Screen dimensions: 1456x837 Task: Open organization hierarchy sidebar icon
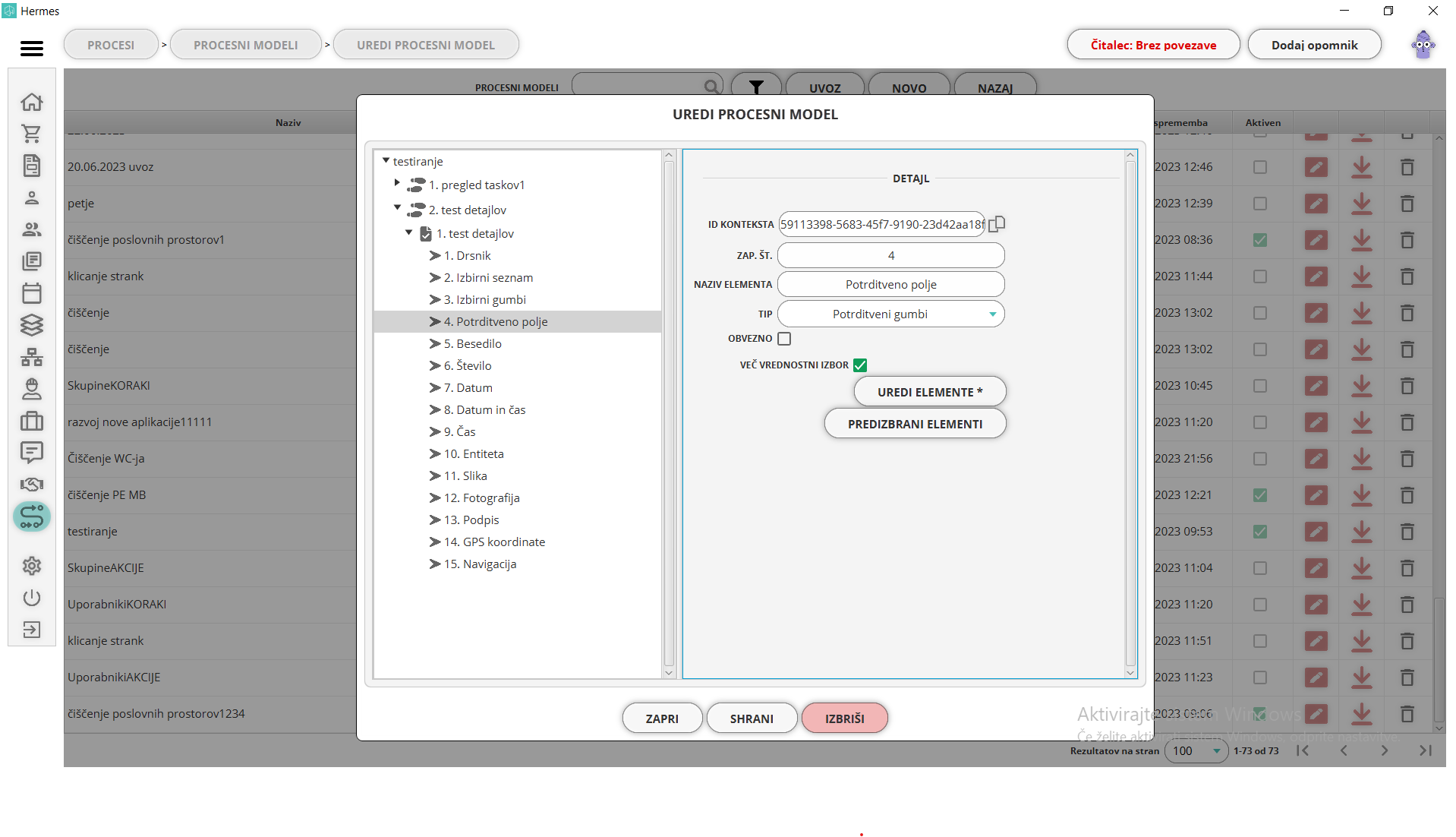click(x=32, y=357)
